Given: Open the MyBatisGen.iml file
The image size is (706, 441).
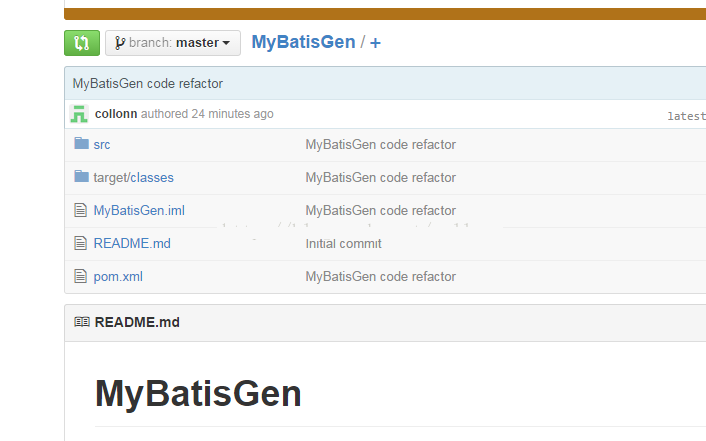Looking at the screenshot, I should [139, 211].
